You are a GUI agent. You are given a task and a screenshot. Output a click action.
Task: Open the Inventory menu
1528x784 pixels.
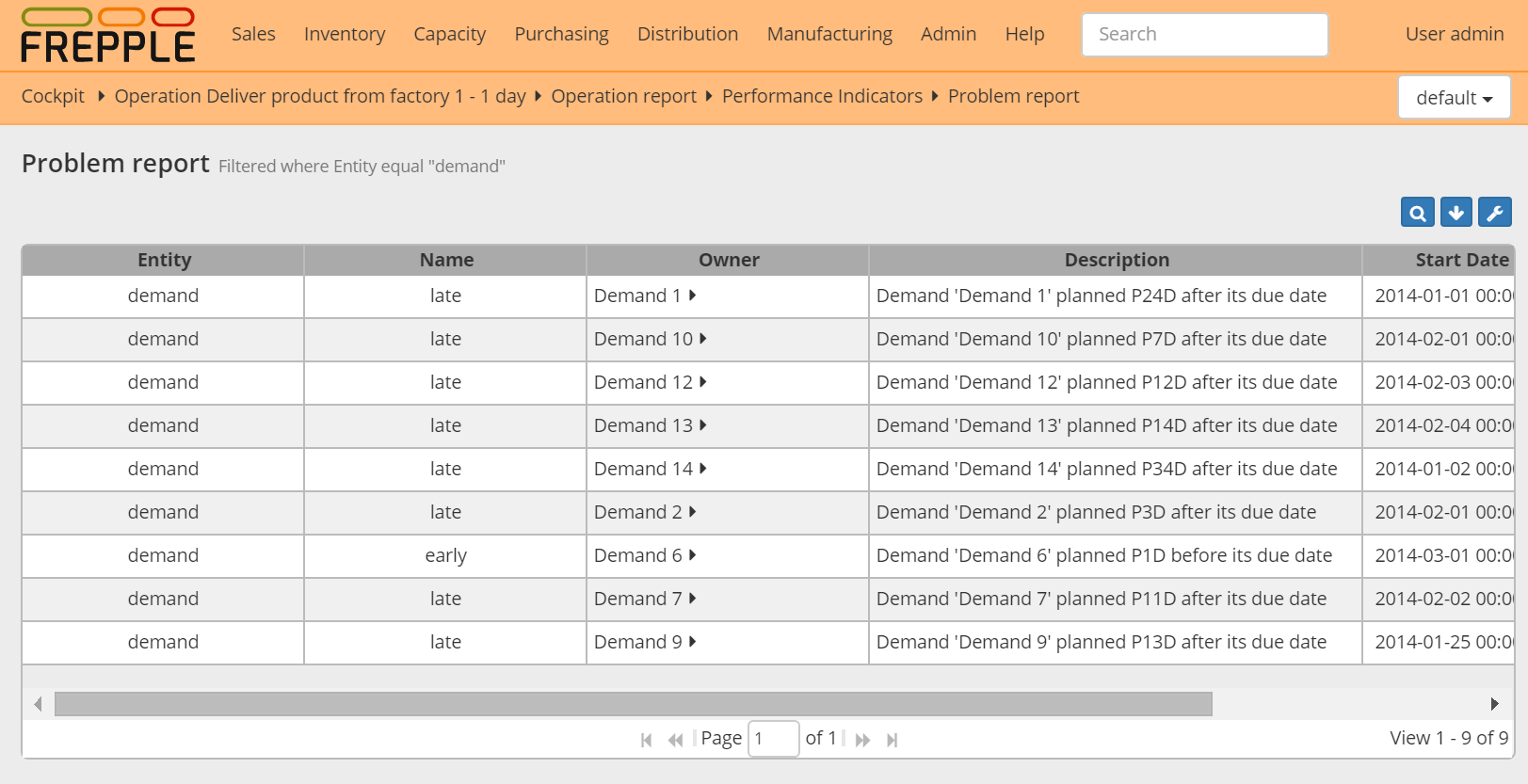point(345,35)
